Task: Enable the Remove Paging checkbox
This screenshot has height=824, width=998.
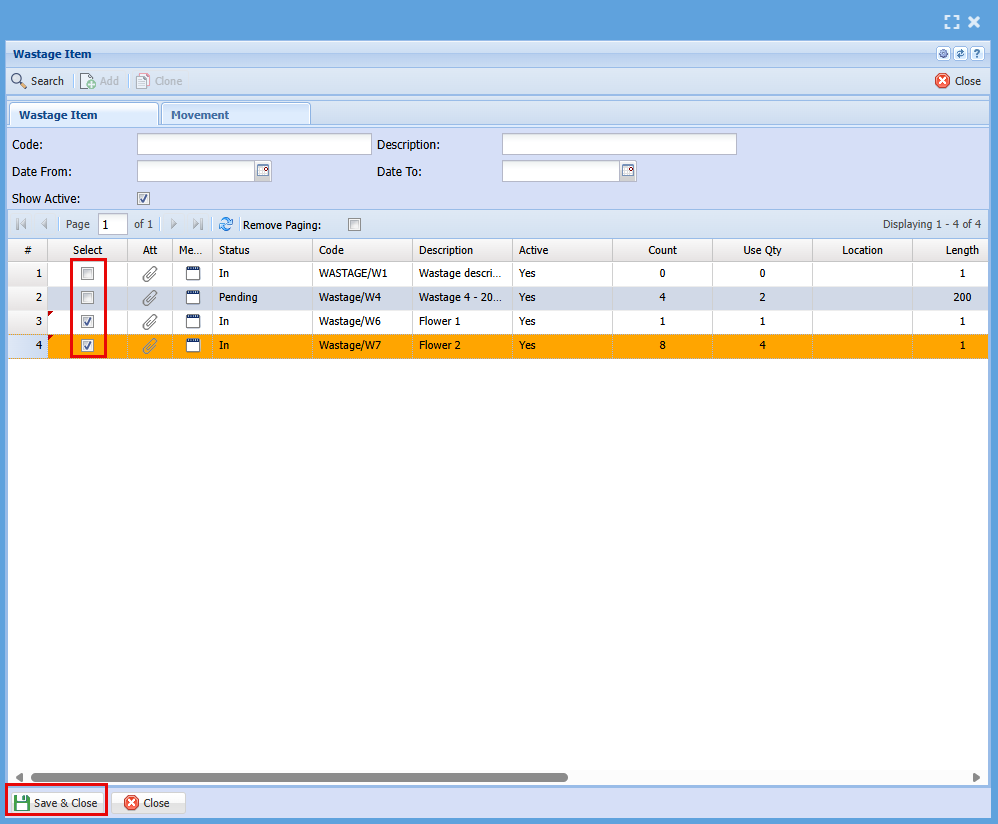Action: click(354, 225)
